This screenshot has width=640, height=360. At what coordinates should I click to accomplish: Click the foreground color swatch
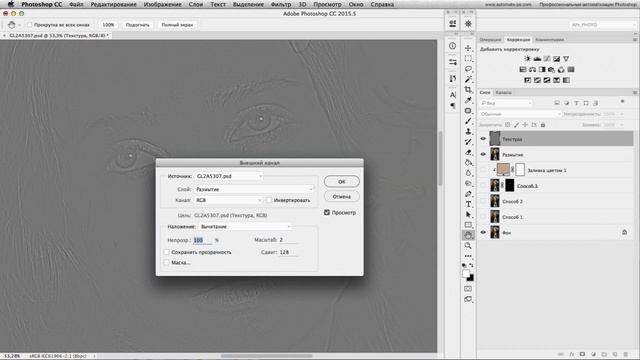pyautogui.click(x=466, y=274)
